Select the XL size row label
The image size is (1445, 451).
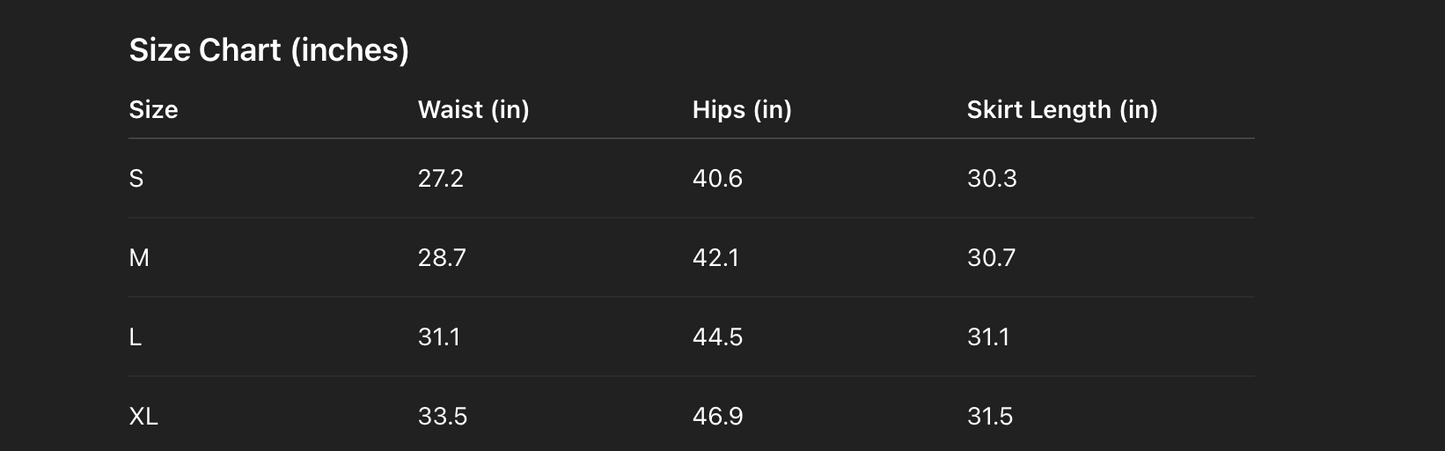tap(143, 416)
